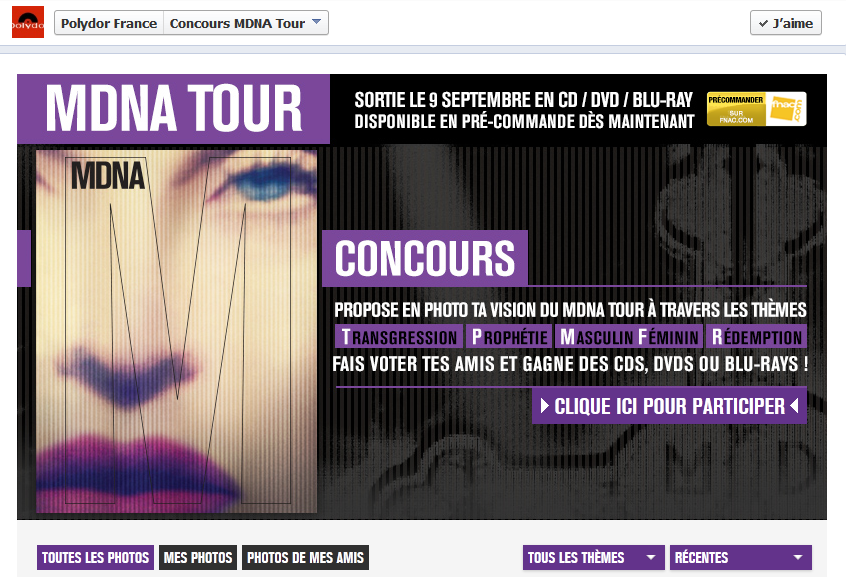Select the Rédemption theme tag
Screen dimensions: 846x577
756,337
